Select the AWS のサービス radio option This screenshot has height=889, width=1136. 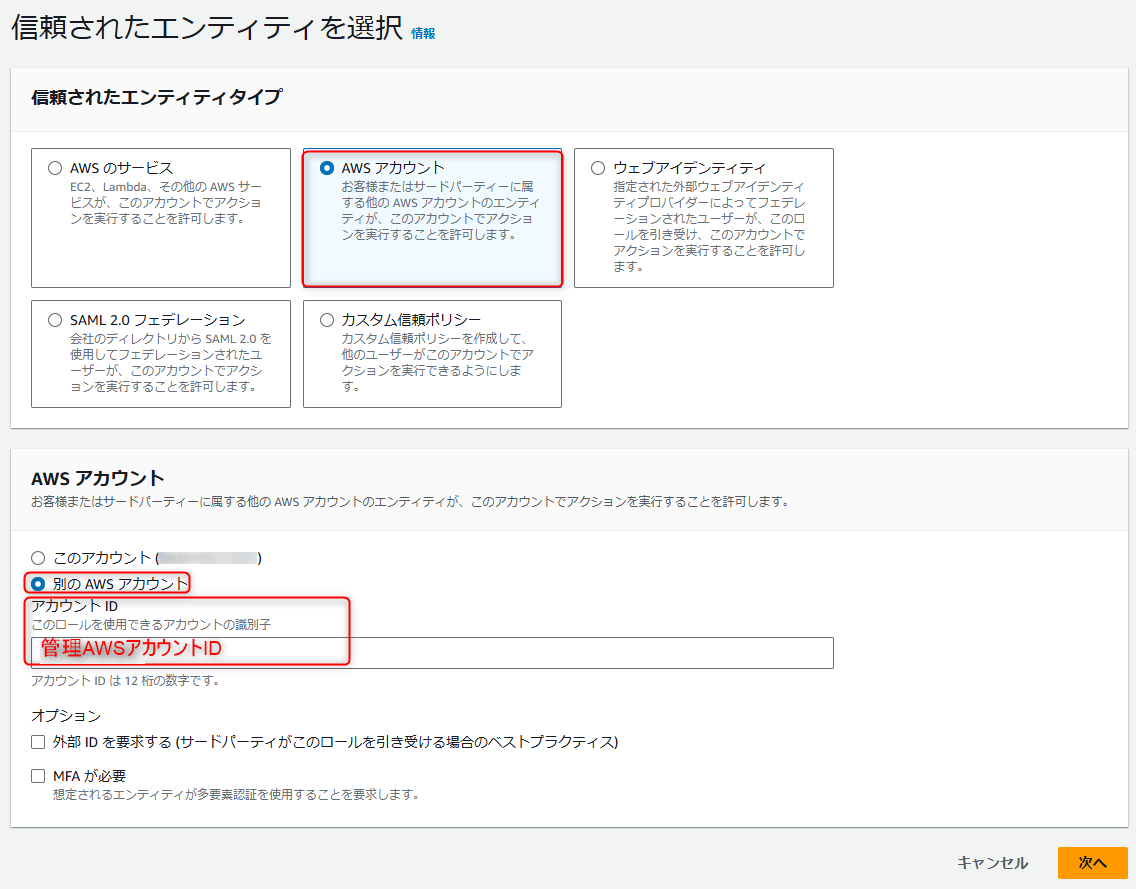(x=55, y=168)
